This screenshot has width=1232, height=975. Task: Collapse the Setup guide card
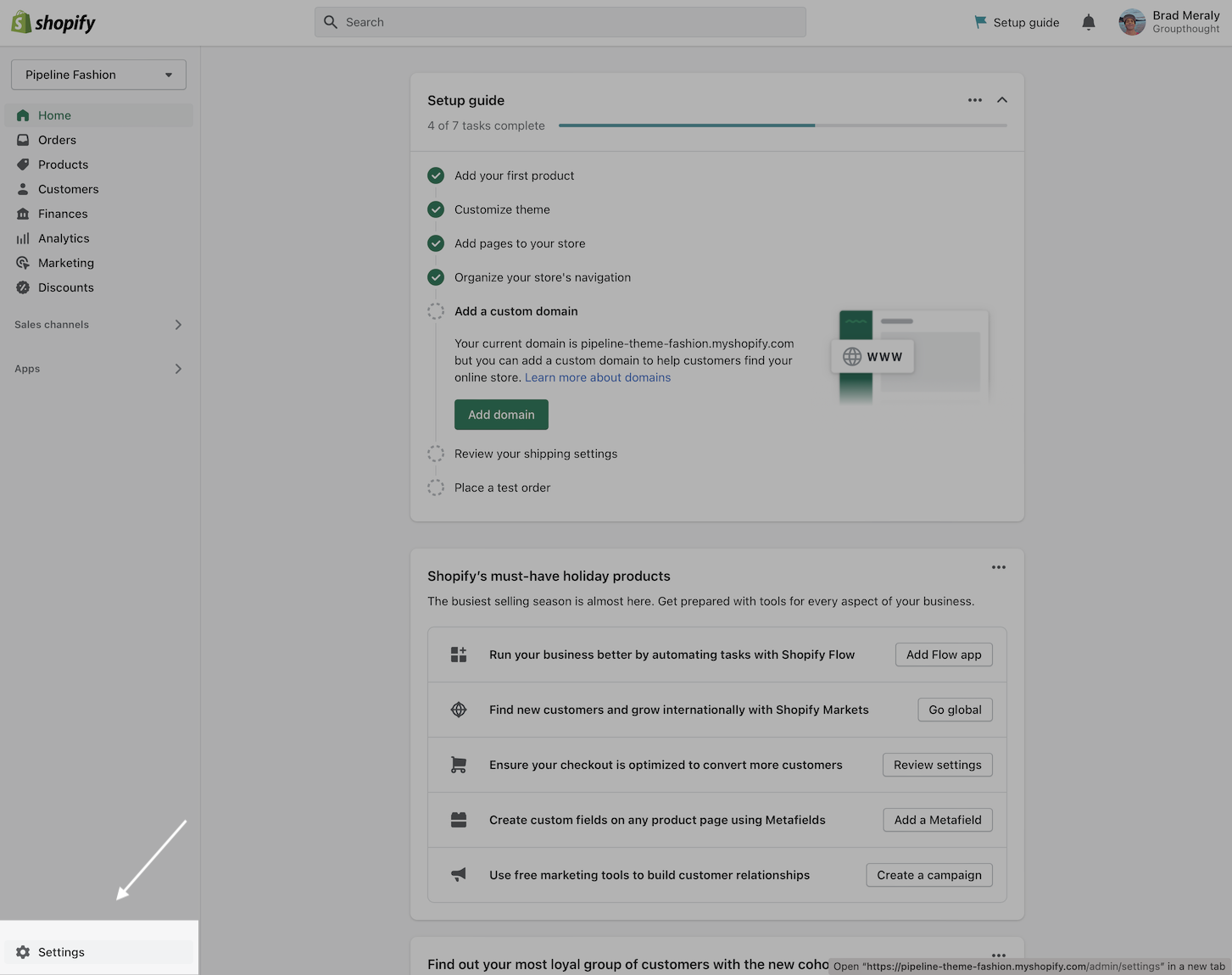tap(1002, 100)
